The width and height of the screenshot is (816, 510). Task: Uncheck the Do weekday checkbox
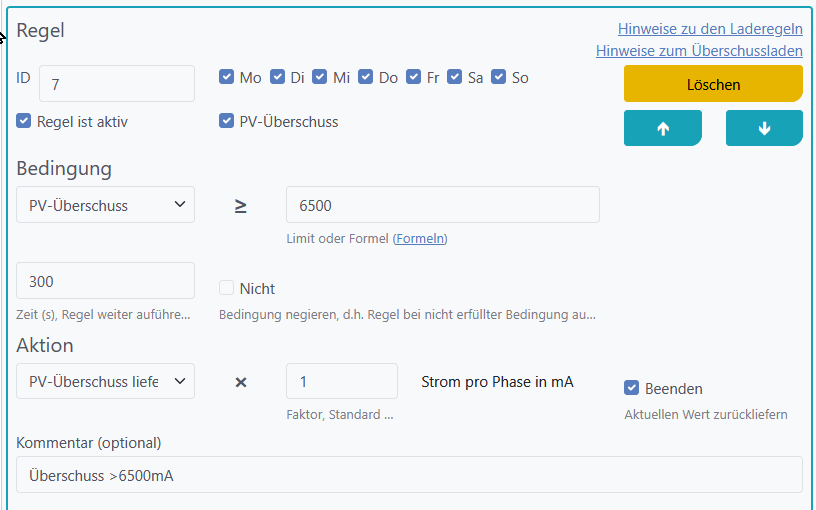365,77
